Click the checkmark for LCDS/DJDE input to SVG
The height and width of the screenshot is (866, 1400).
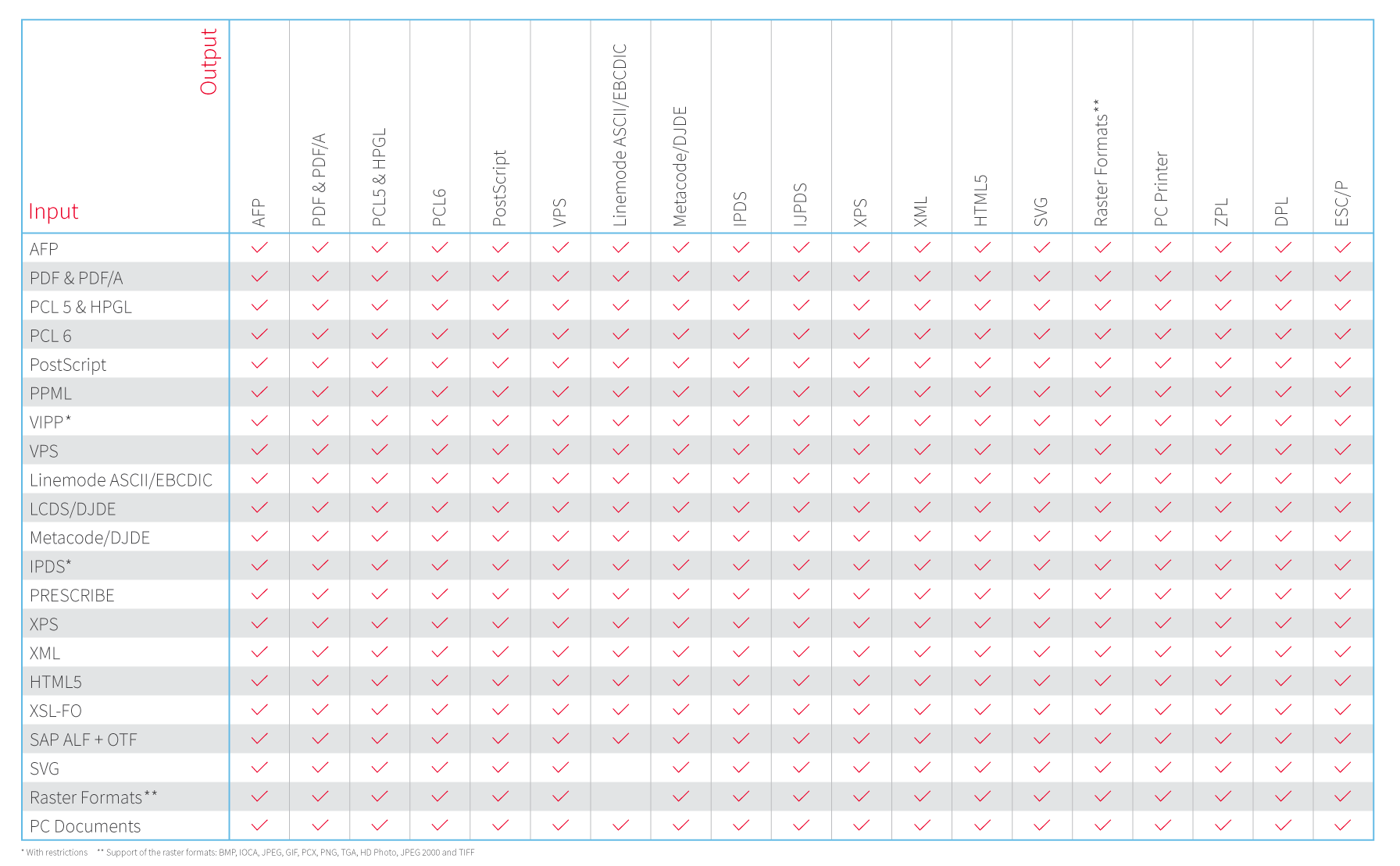point(1041,508)
